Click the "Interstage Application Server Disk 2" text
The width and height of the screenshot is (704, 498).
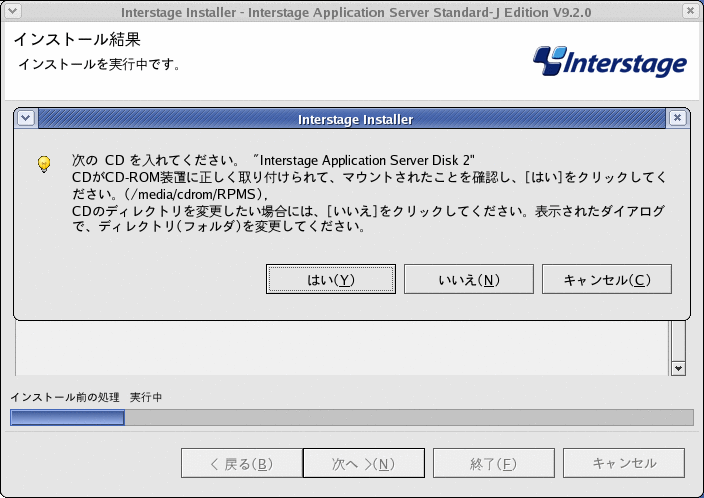point(364,160)
